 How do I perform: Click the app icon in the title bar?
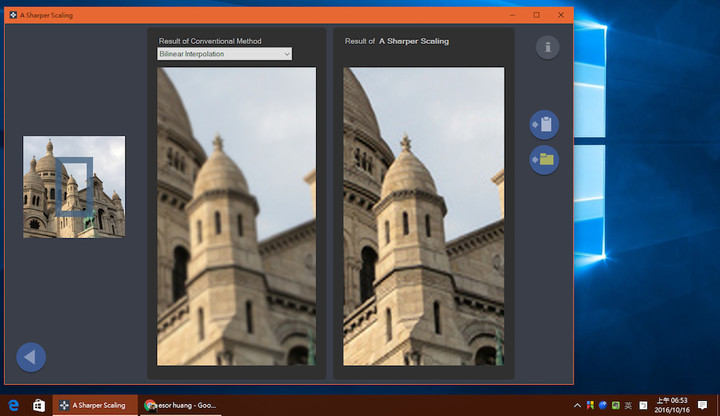point(13,15)
